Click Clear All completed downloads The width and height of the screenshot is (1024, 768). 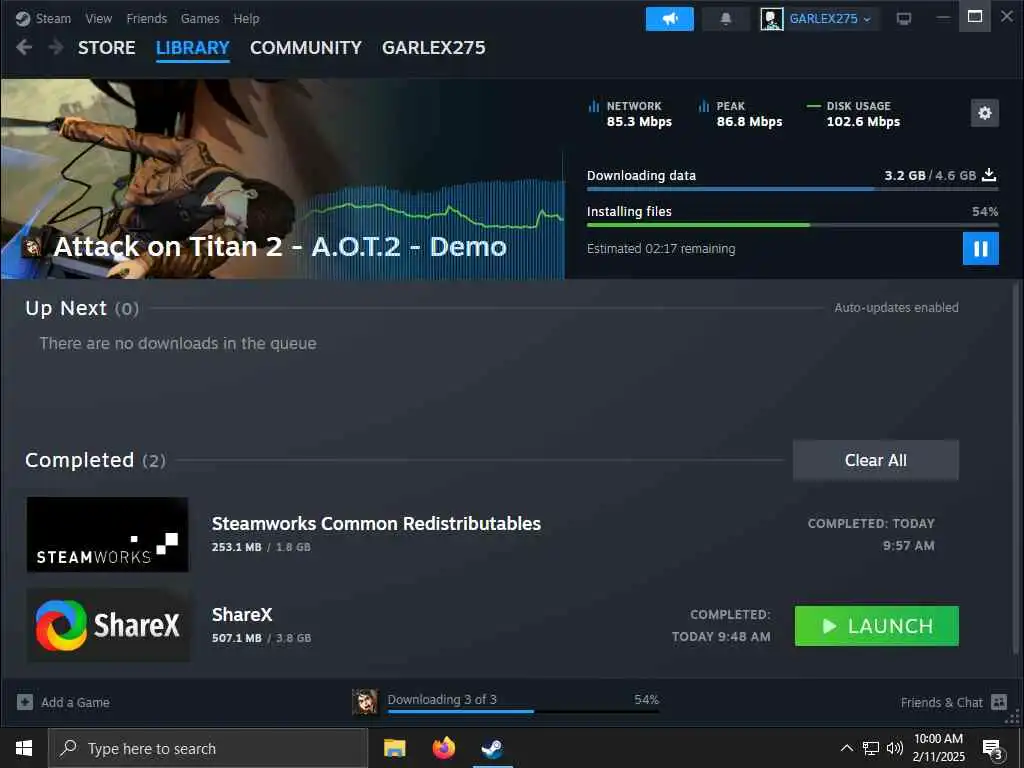[876, 460]
